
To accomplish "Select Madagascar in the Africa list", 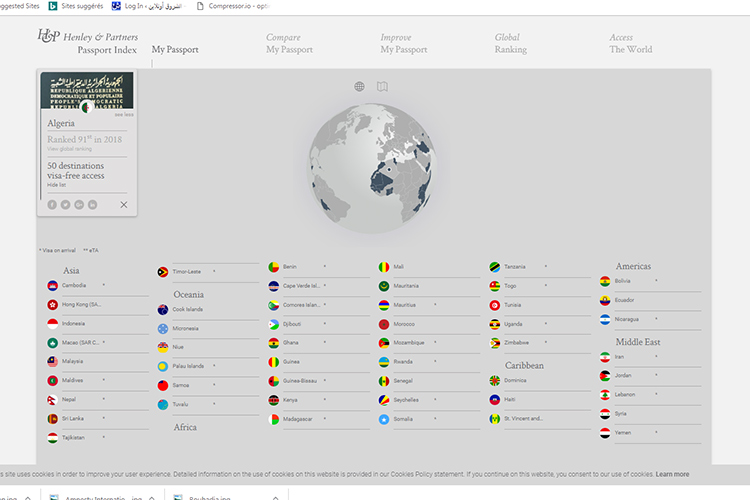I will click(298, 419).
